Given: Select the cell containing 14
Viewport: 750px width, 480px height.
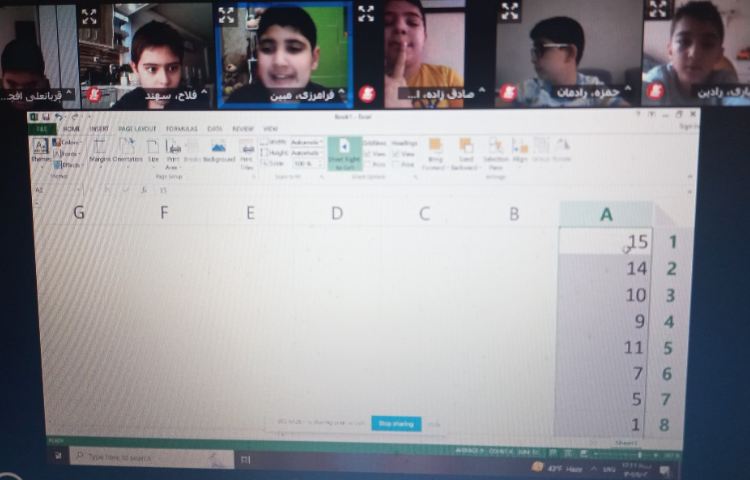Looking at the screenshot, I should pos(604,268).
